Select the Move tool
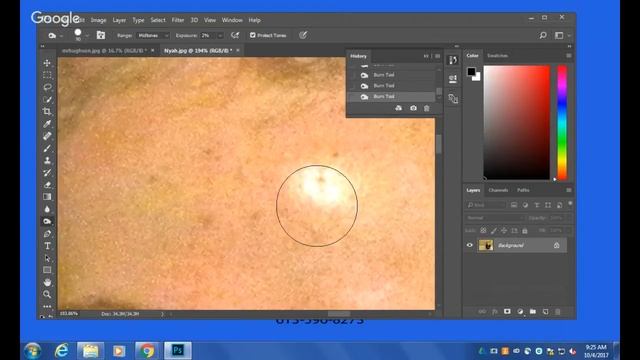The width and height of the screenshot is (640, 360). (47, 63)
